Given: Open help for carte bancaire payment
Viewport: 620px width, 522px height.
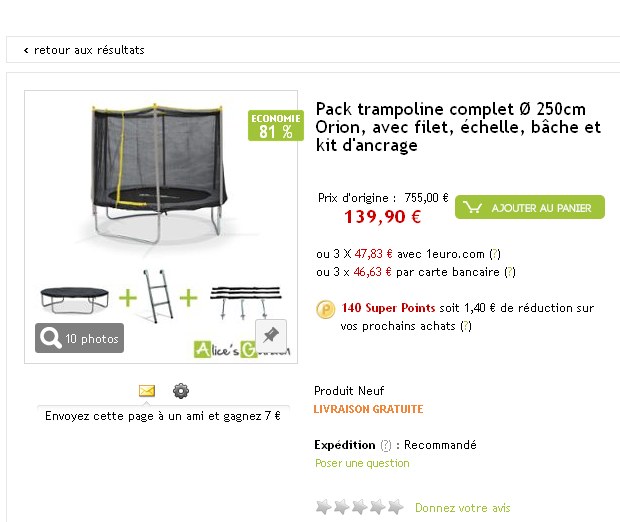Looking at the screenshot, I should (509, 271).
